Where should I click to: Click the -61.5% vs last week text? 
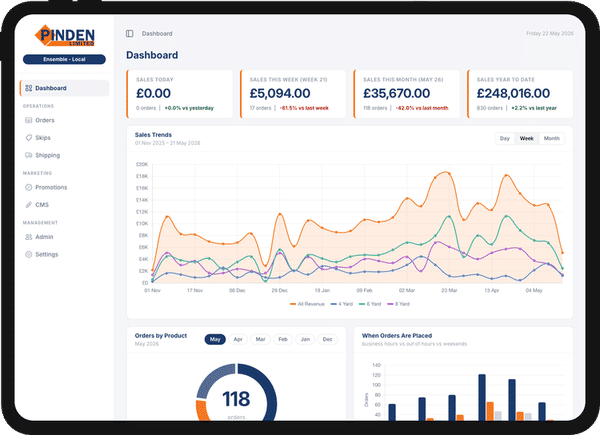[x=304, y=108]
